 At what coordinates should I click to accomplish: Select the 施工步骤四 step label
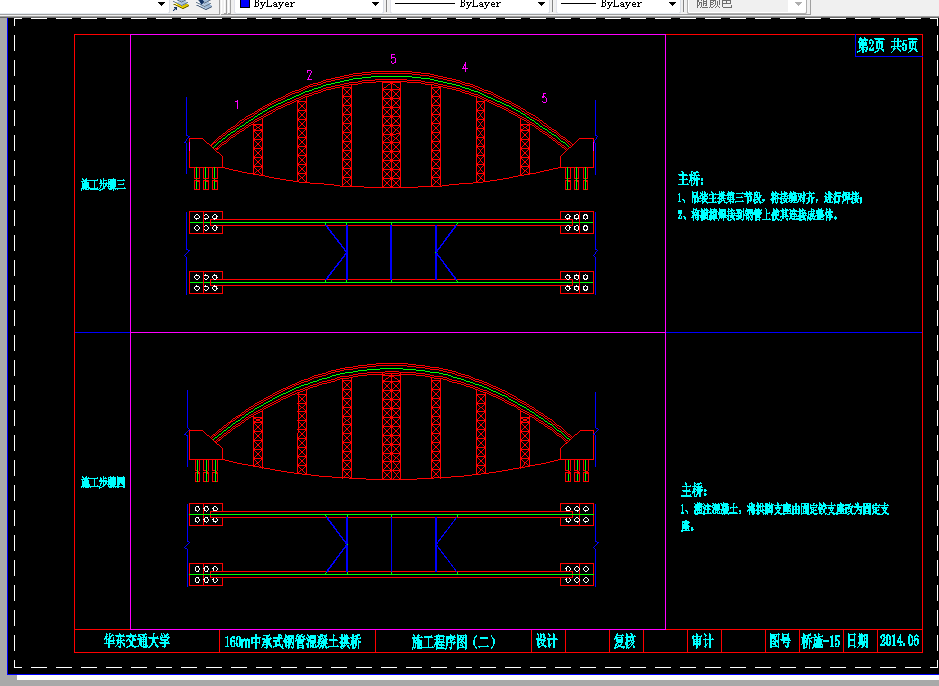pos(103,482)
